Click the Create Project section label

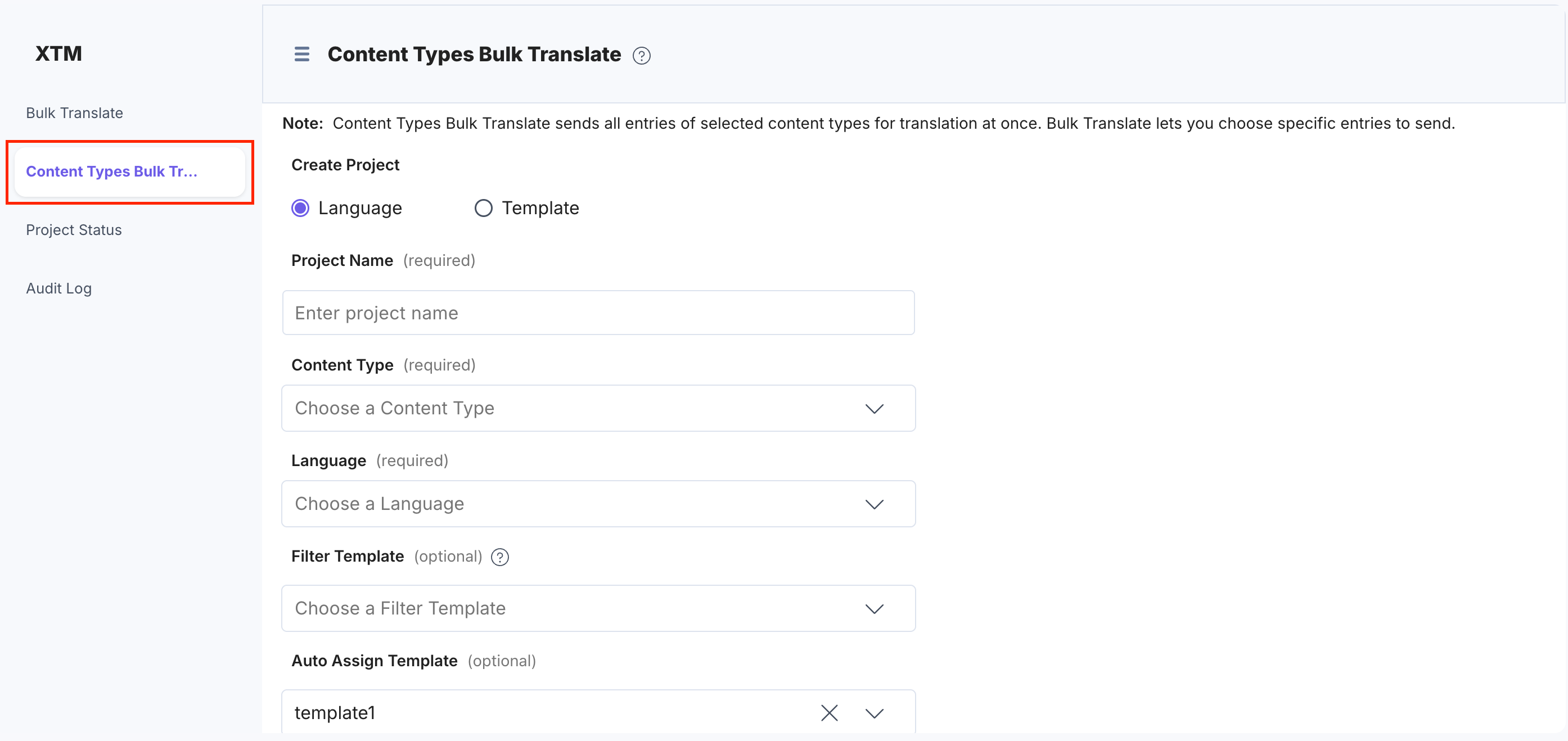(x=345, y=164)
